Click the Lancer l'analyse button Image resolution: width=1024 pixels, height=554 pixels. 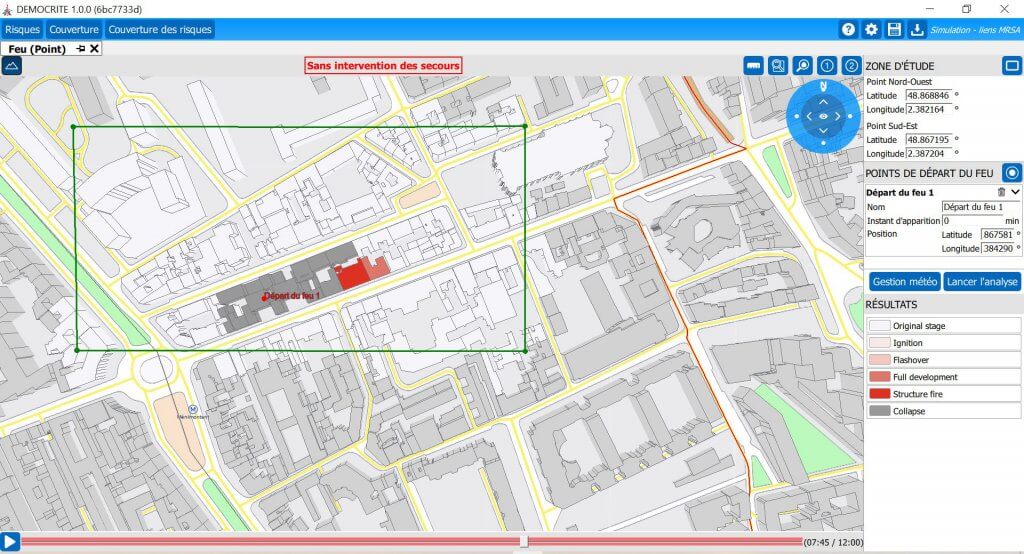[982, 282]
